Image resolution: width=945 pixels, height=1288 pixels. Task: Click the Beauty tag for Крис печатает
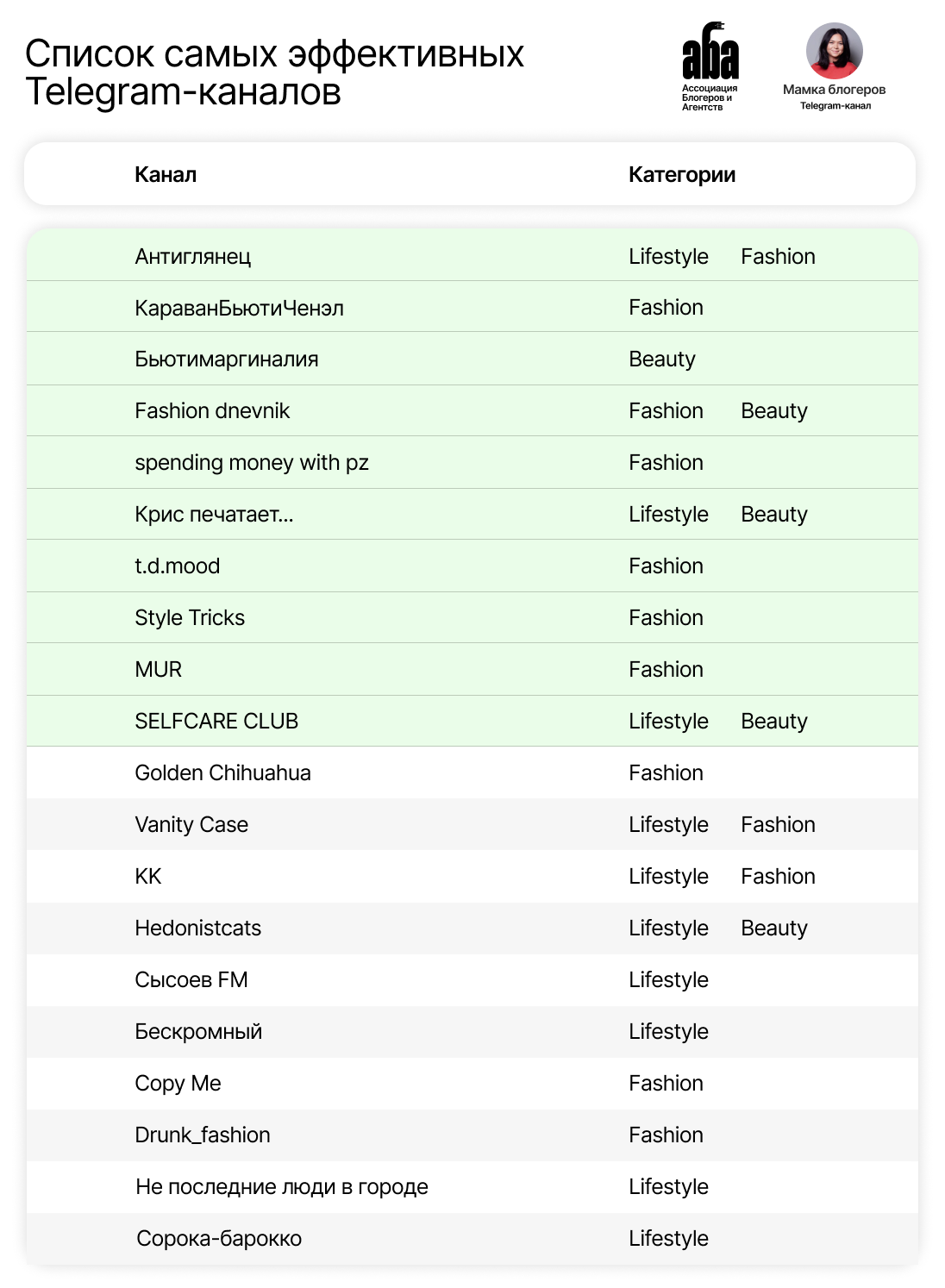[773, 515]
